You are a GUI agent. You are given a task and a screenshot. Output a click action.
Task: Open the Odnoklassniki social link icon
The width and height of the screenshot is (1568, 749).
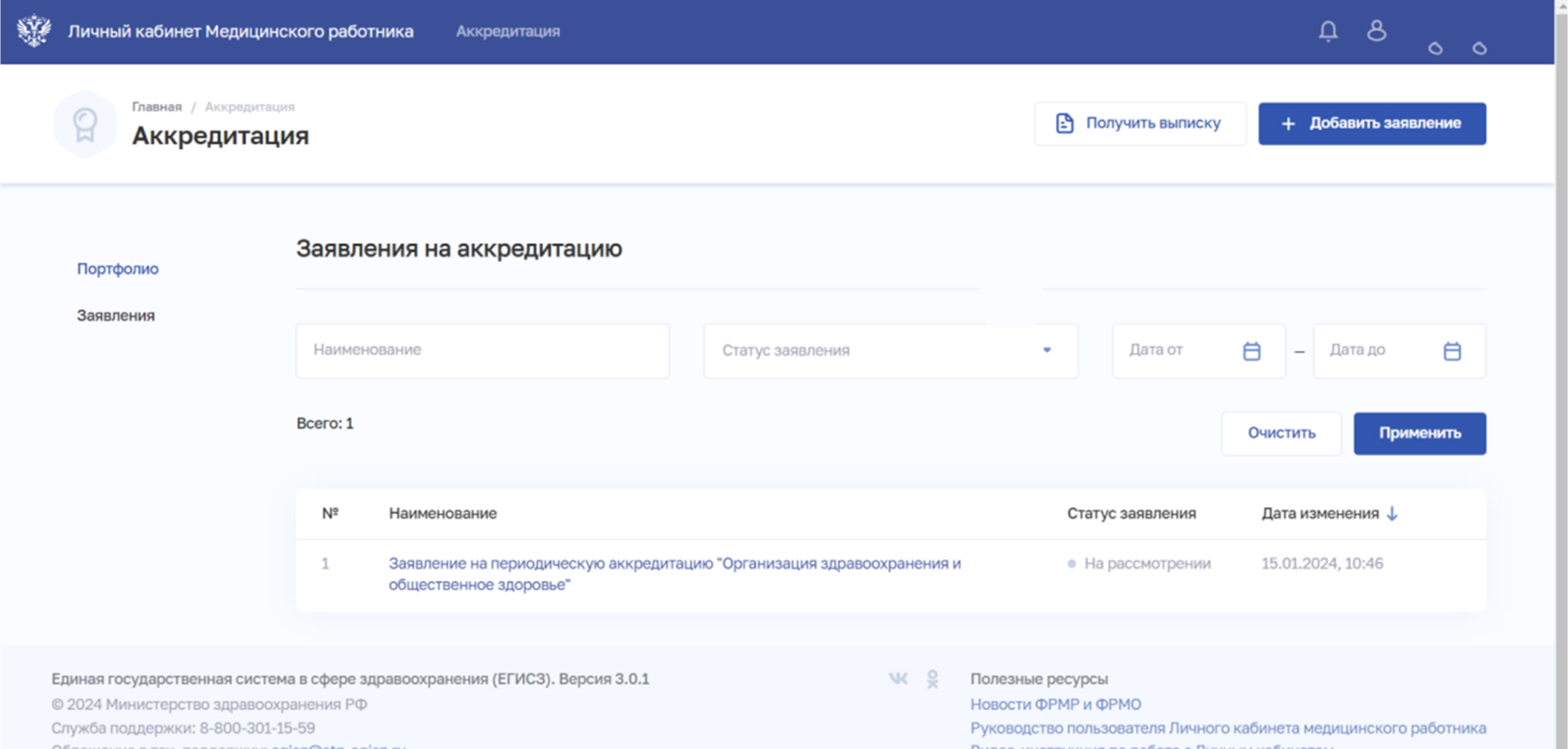pyautogui.click(x=932, y=679)
